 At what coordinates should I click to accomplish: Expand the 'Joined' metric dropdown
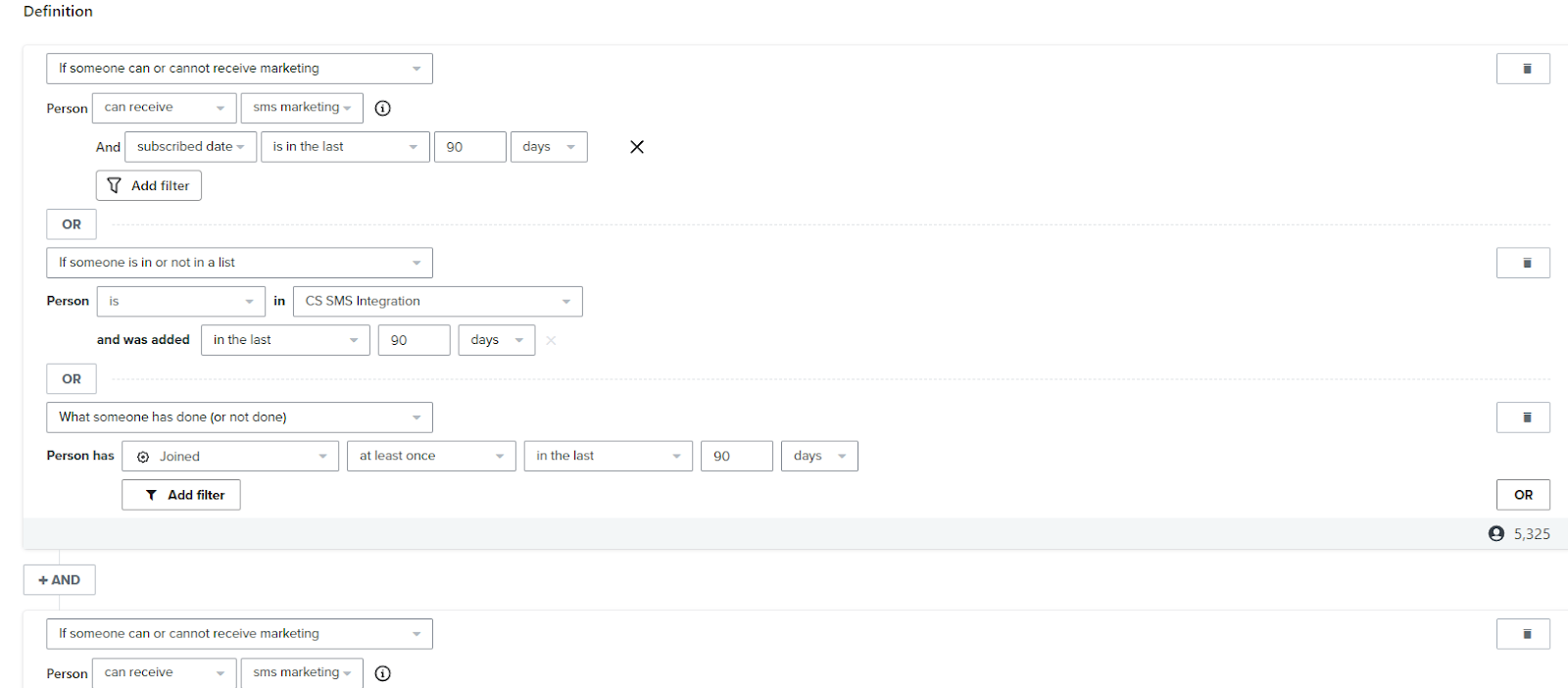point(230,456)
